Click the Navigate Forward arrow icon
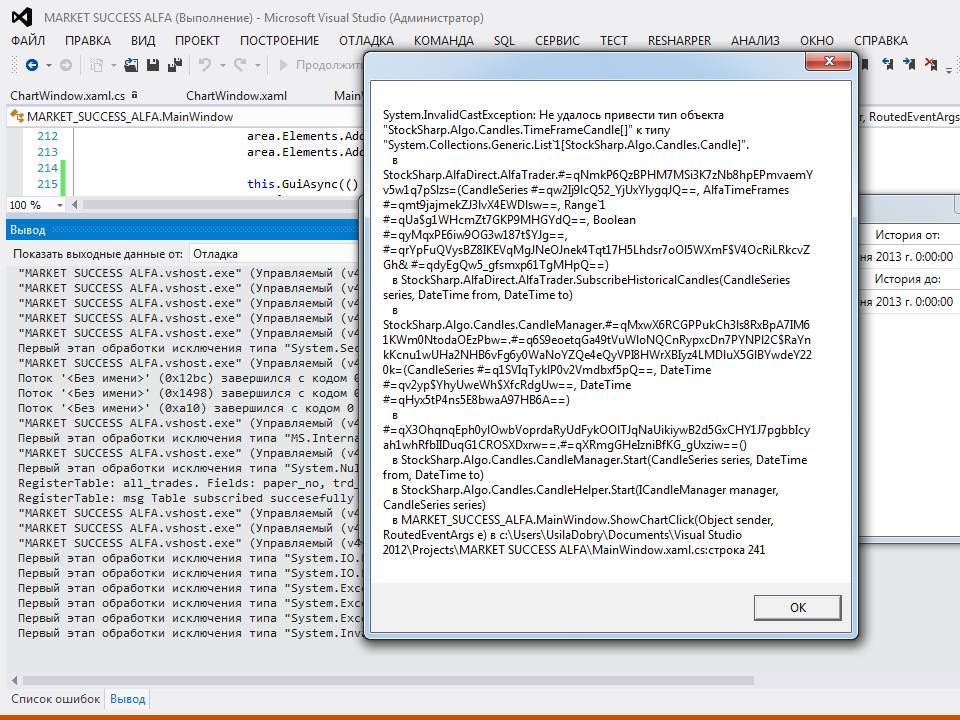The image size is (960, 720). [66, 64]
